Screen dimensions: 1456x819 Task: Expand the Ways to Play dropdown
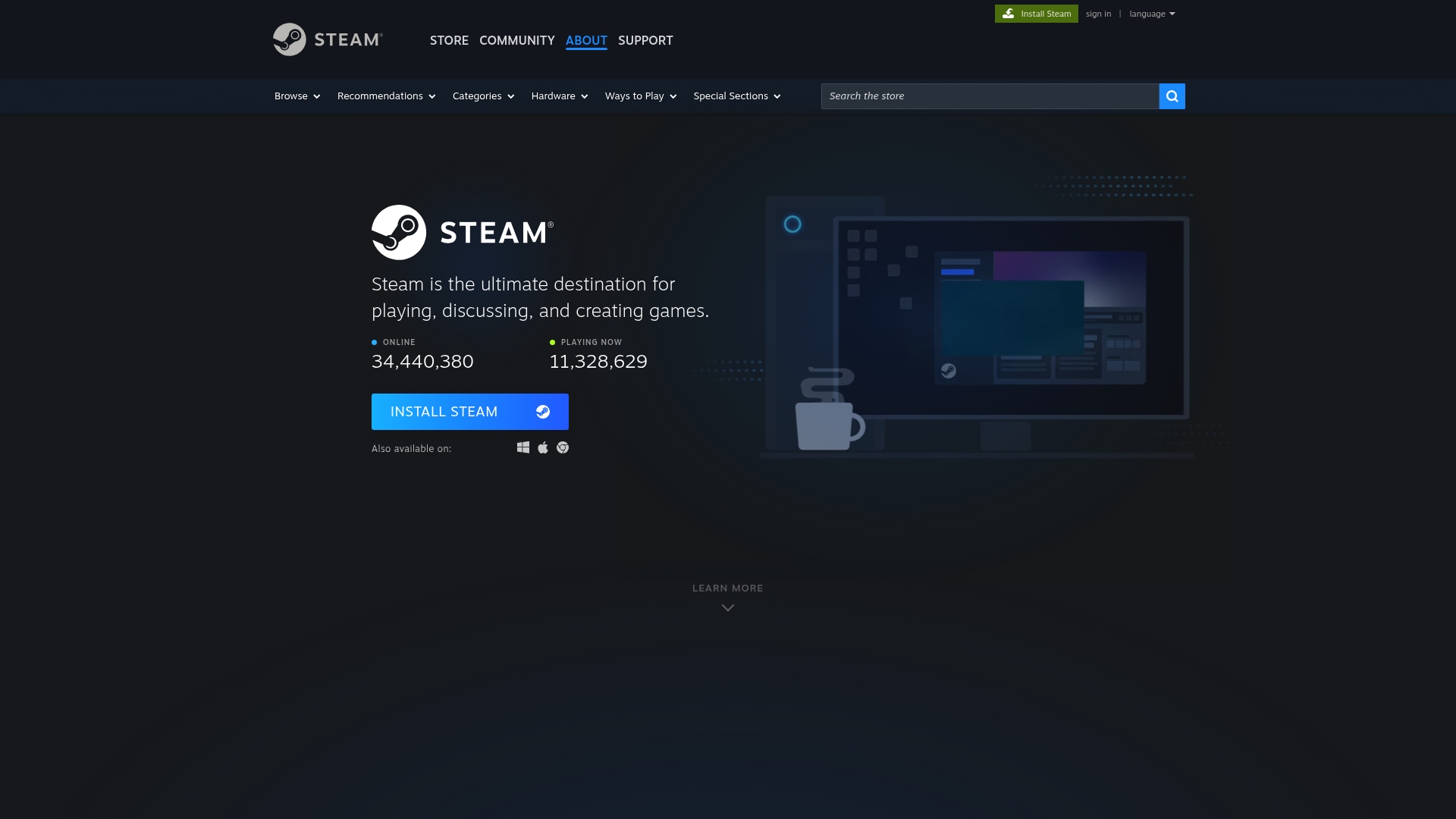coord(641,96)
